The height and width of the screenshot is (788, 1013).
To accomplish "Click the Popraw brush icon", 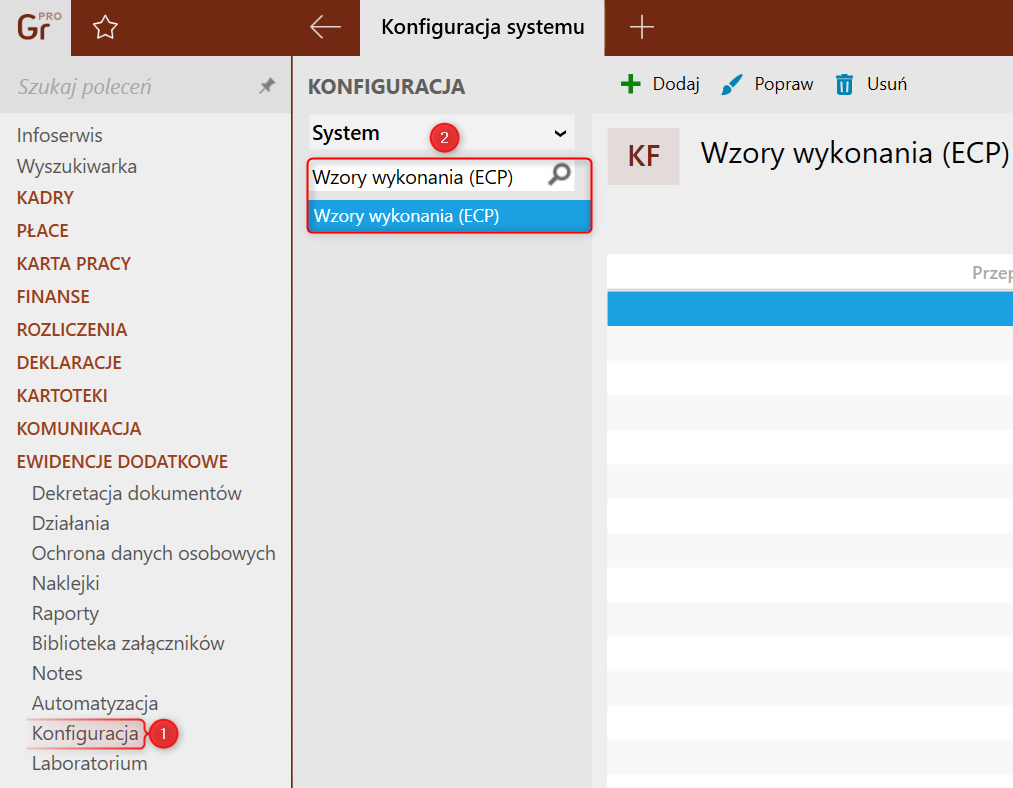I will point(731,84).
